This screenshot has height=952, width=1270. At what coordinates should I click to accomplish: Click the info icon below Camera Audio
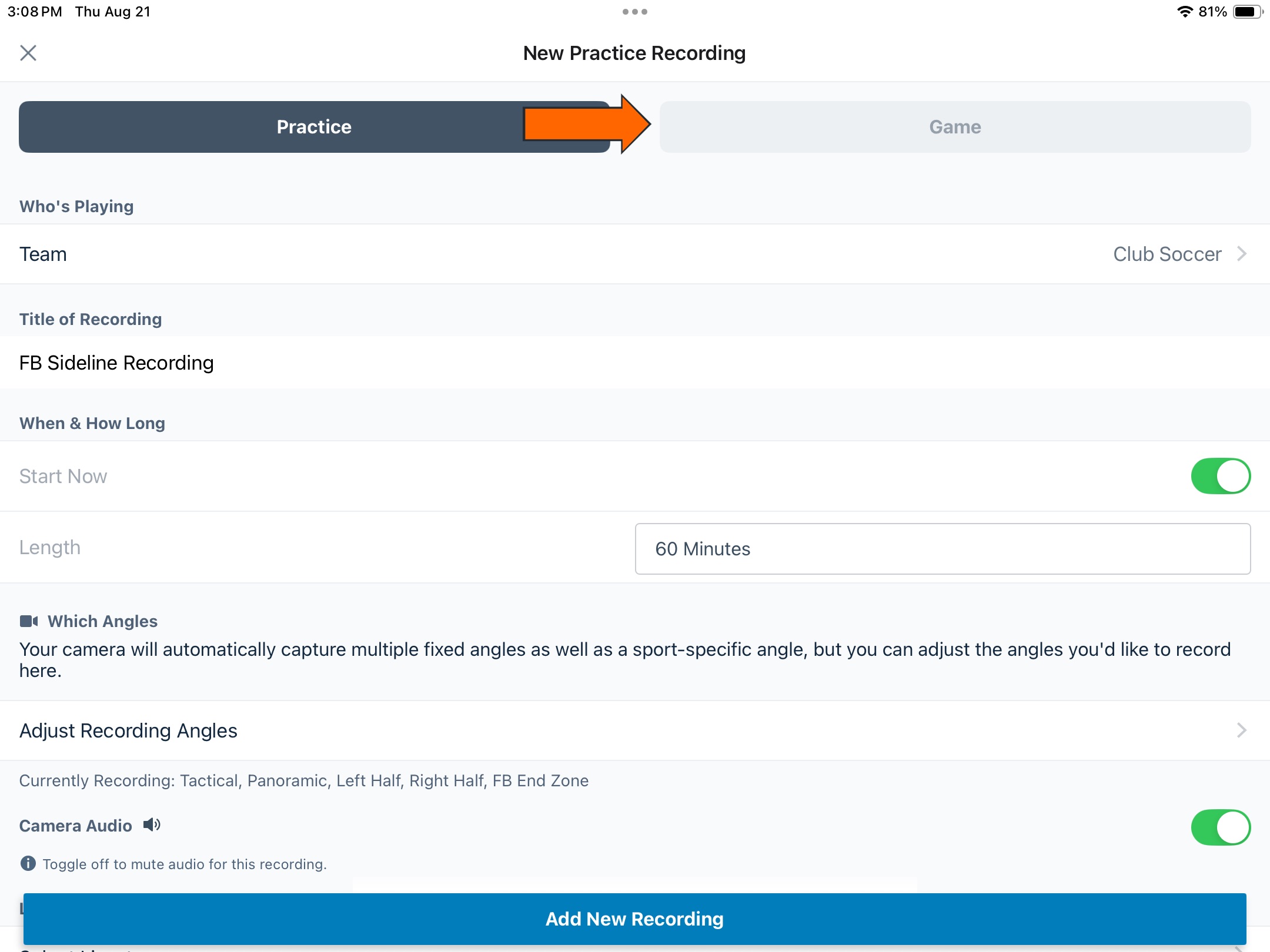coord(28,864)
